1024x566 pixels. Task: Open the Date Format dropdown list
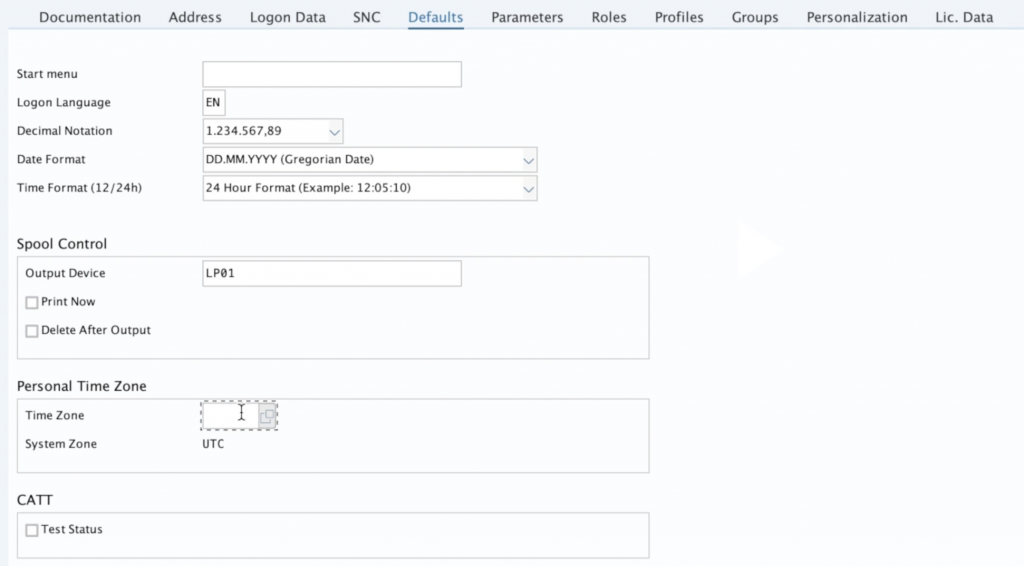[528, 160]
